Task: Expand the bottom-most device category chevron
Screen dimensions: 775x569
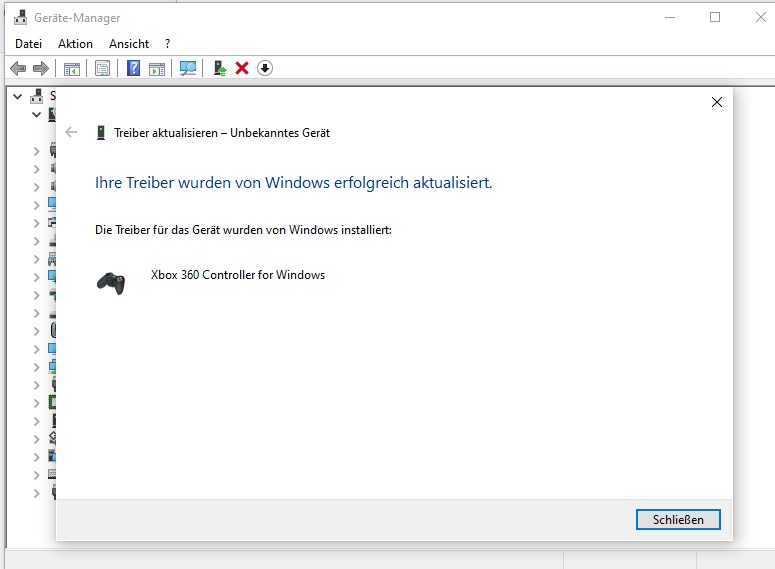Action: 36,493
